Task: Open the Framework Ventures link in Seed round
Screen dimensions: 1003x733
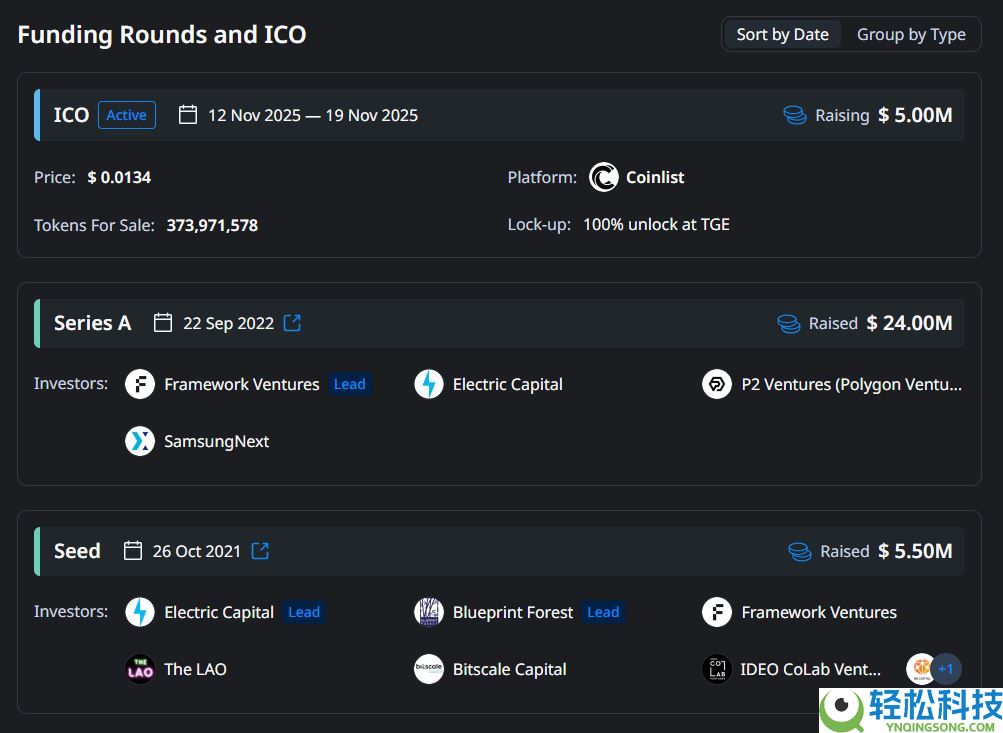Action: click(x=819, y=612)
